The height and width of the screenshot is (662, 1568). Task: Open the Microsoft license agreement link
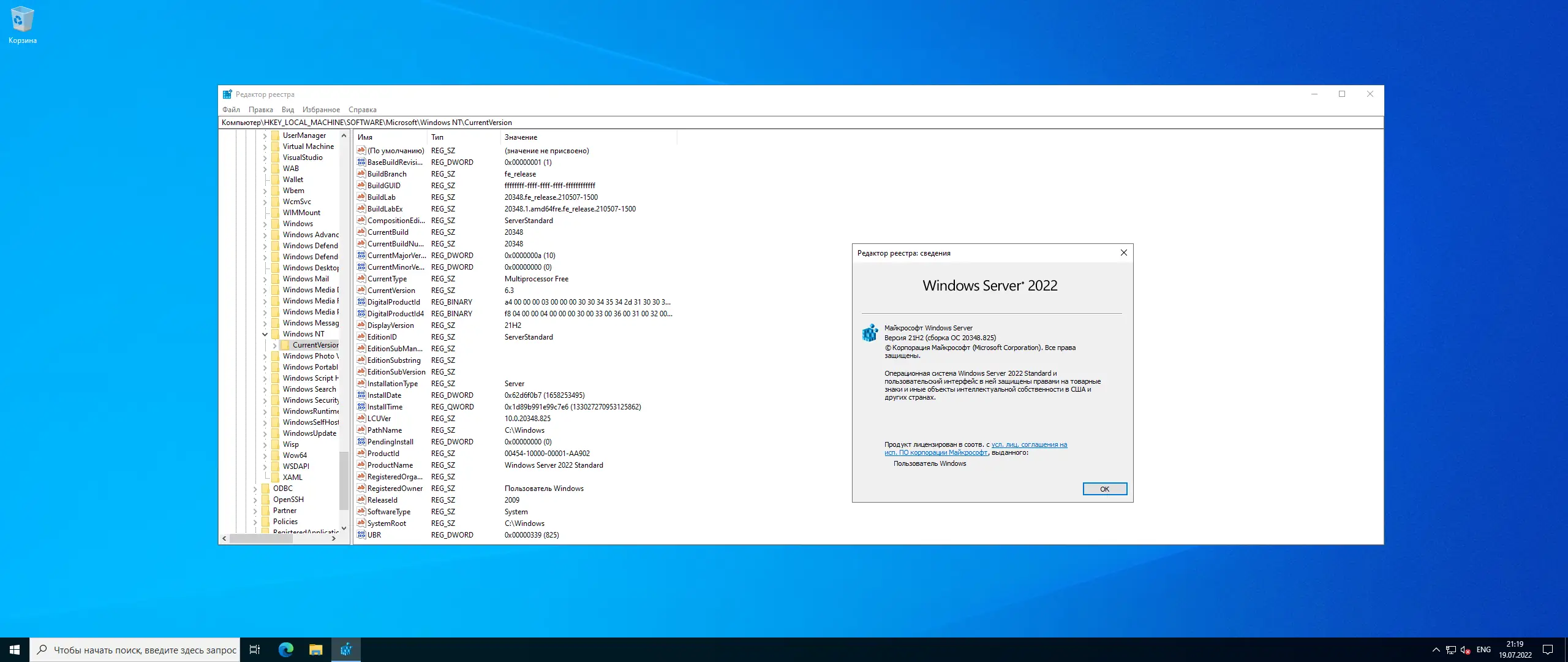coord(1029,445)
